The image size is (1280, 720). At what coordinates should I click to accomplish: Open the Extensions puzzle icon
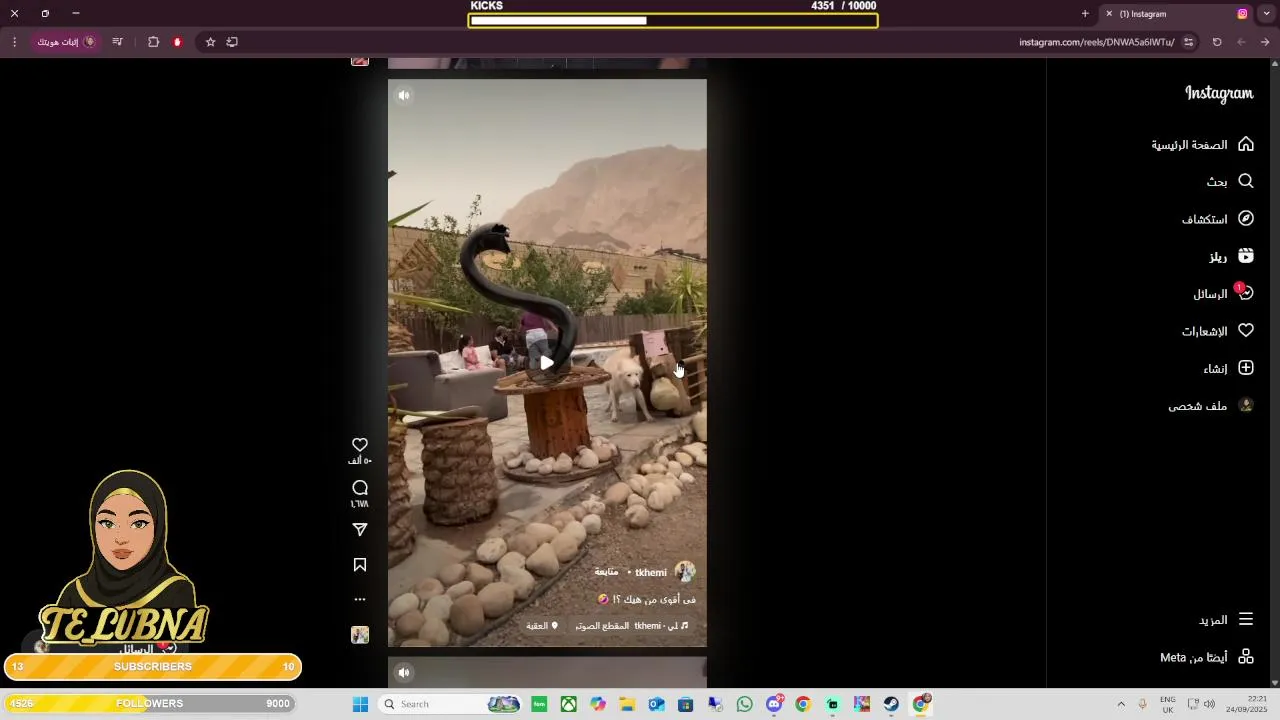153,42
